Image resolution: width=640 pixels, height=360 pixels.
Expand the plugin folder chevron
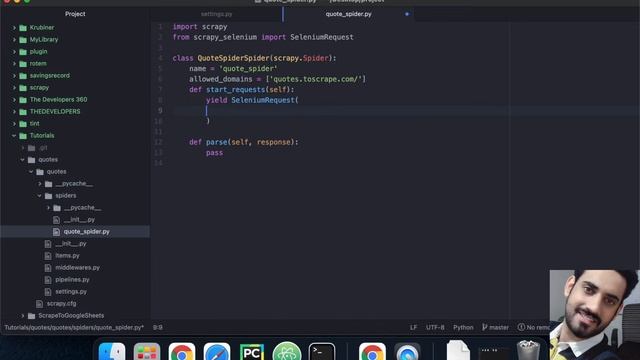[14, 52]
